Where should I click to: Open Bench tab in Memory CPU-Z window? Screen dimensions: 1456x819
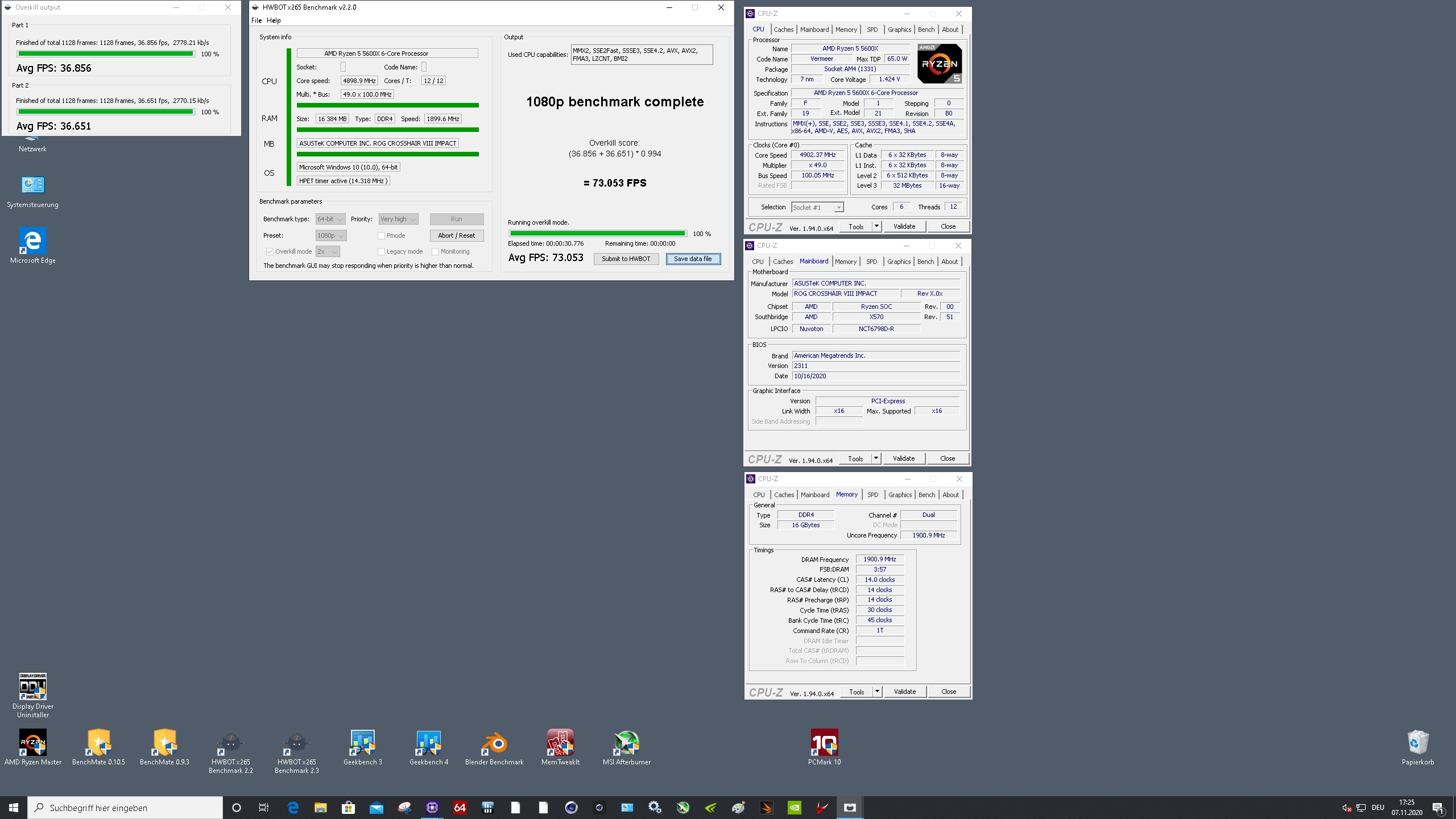click(926, 495)
